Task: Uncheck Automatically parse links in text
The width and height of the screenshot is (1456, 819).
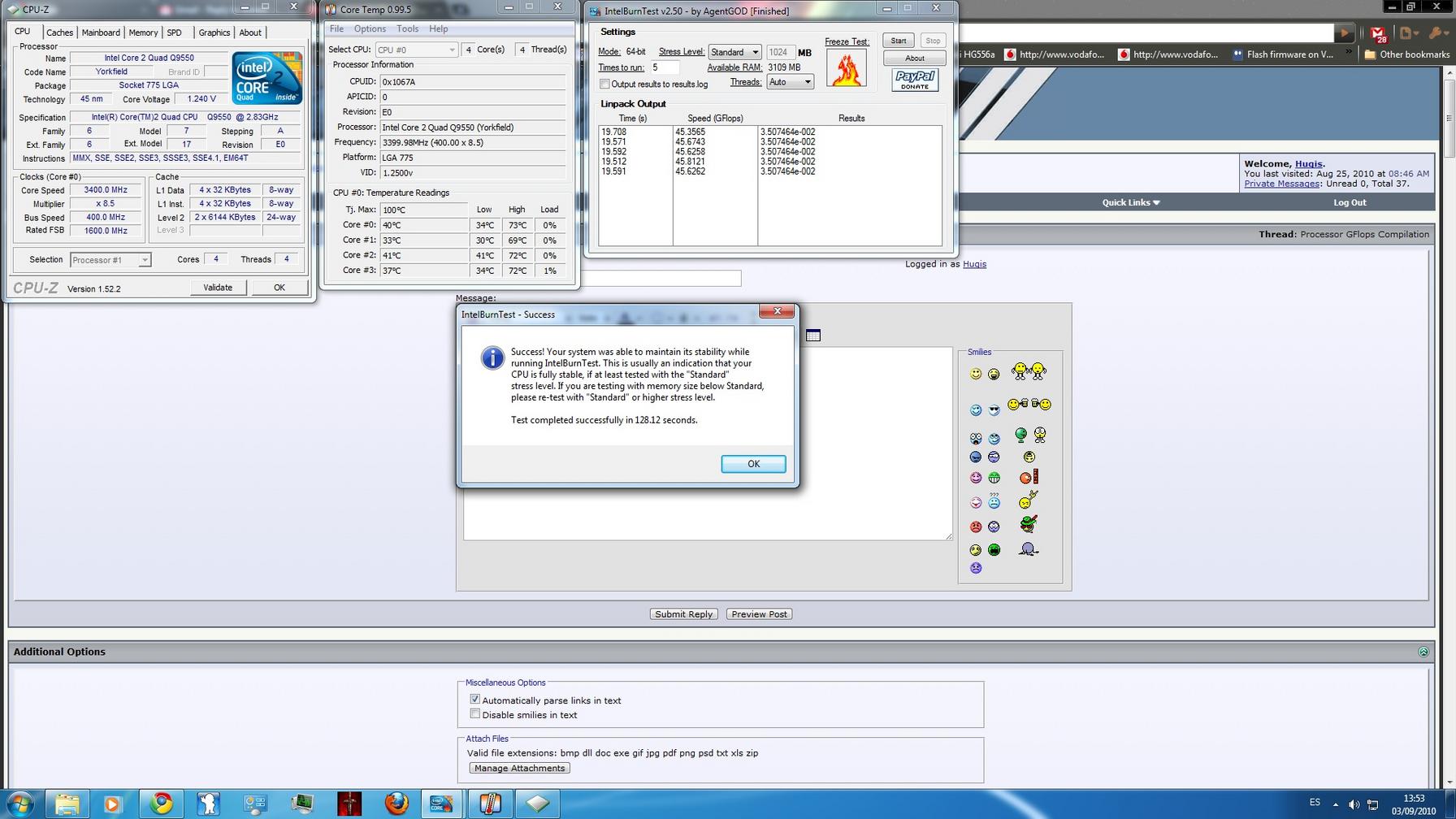Action: pyautogui.click(x=475, y=700)
